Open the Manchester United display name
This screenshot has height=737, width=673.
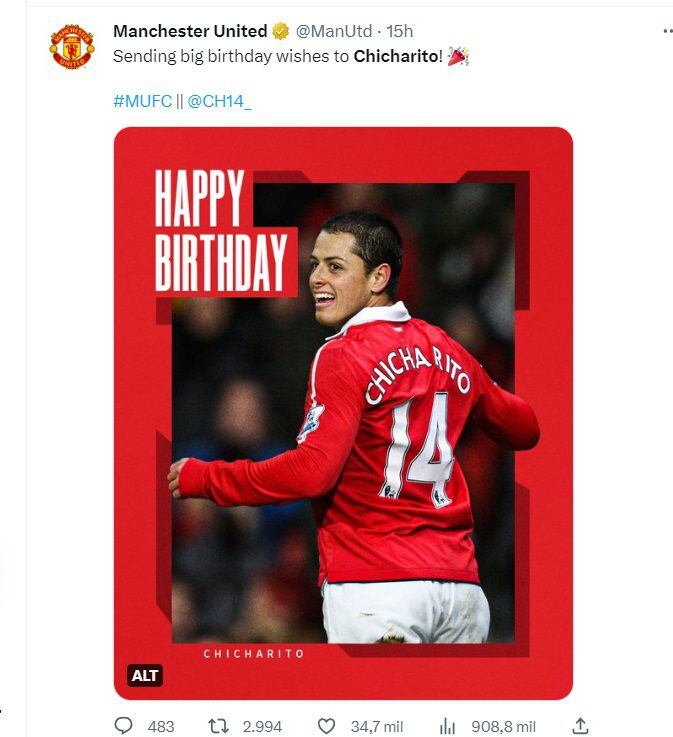tap(190, 31)
